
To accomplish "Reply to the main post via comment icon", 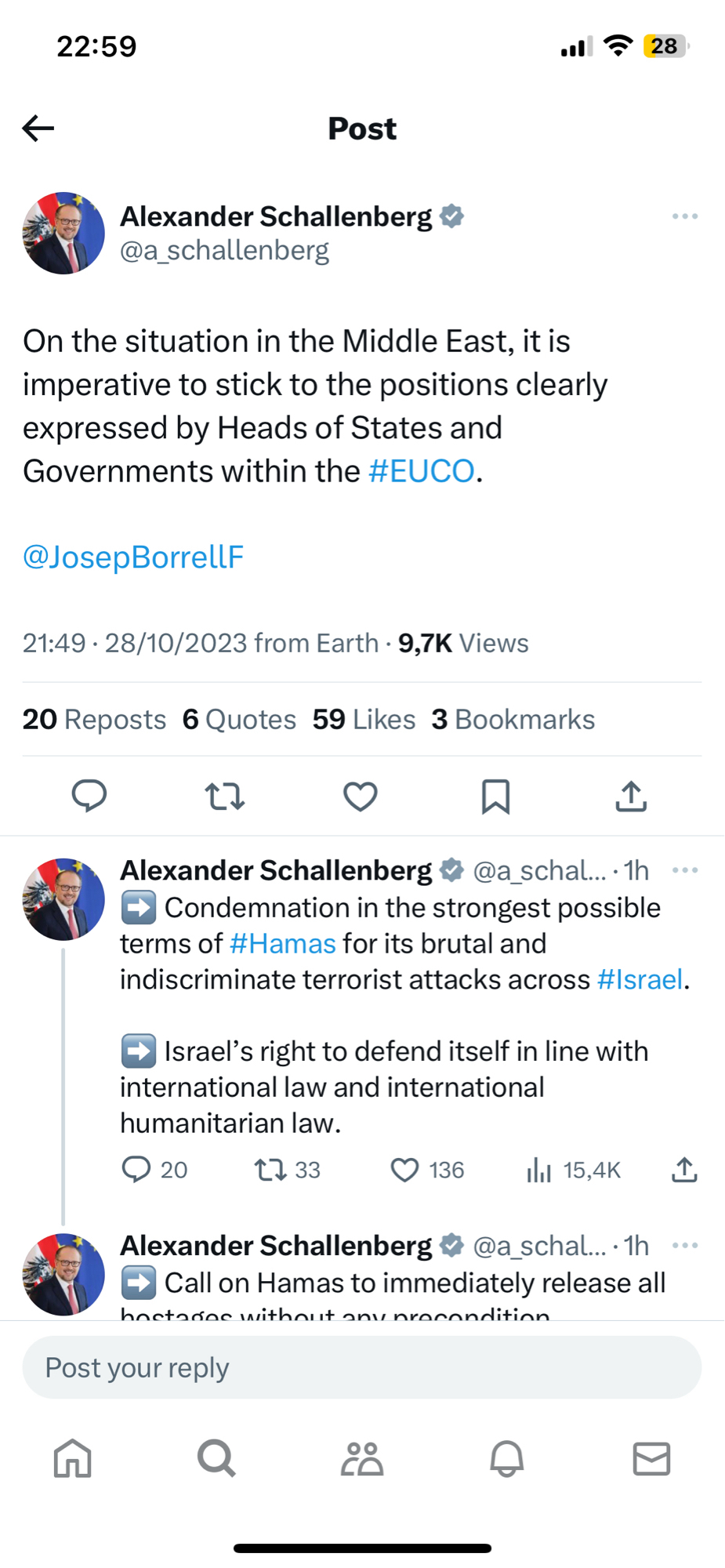I will [89, 796].
